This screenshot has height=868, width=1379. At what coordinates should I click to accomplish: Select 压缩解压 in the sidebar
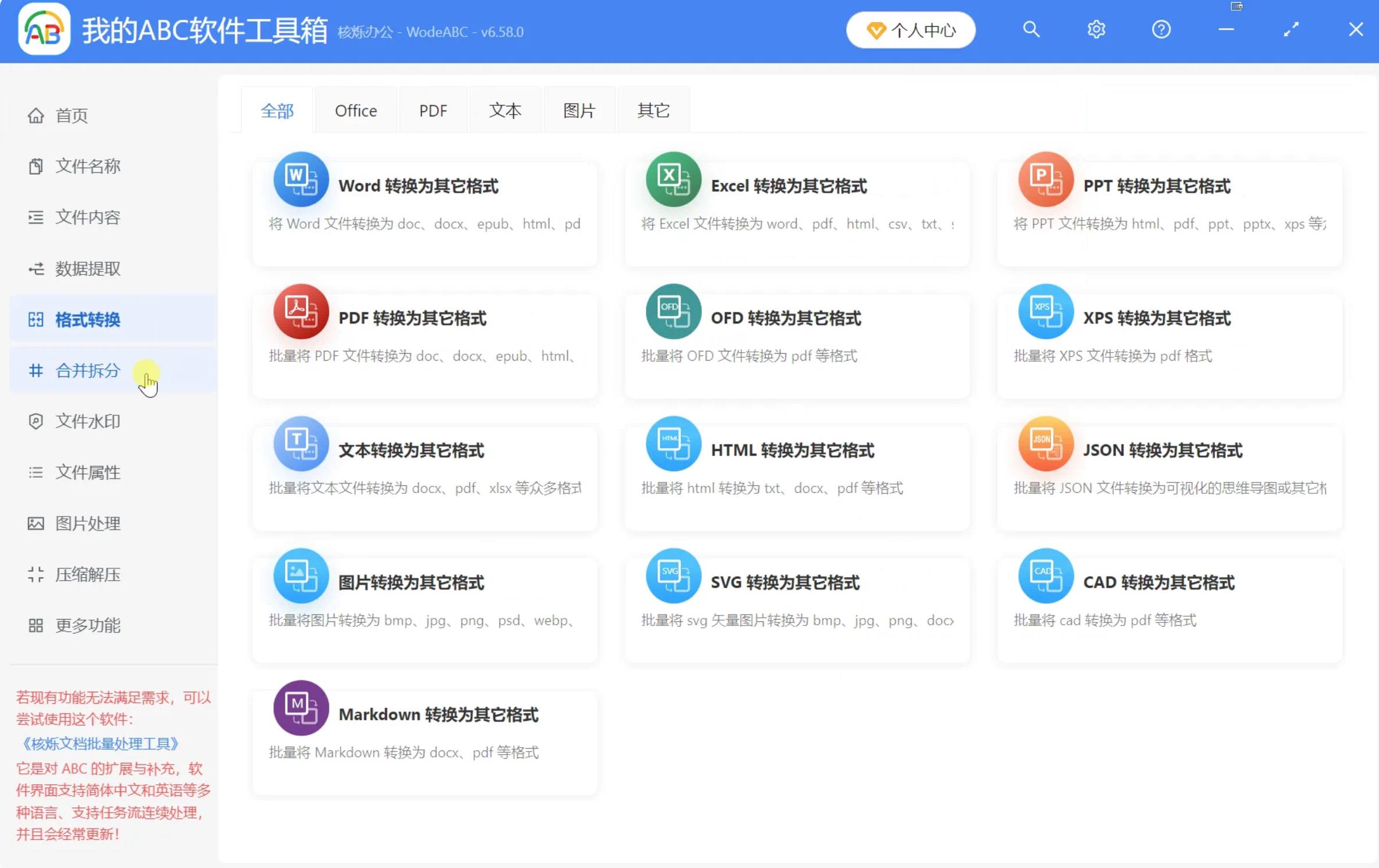click(87, 574)
